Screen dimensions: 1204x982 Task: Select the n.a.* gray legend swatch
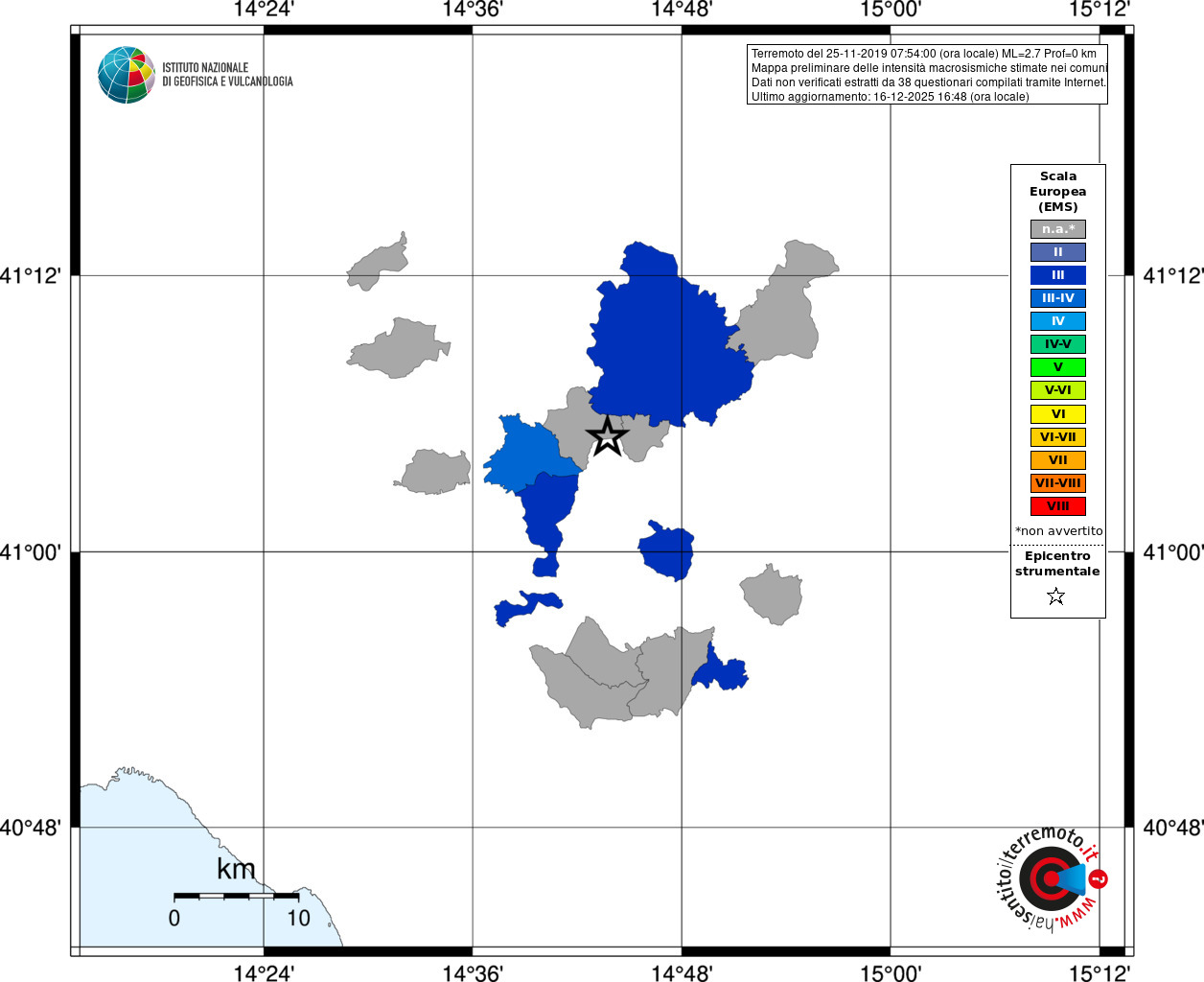[1058, 229]
